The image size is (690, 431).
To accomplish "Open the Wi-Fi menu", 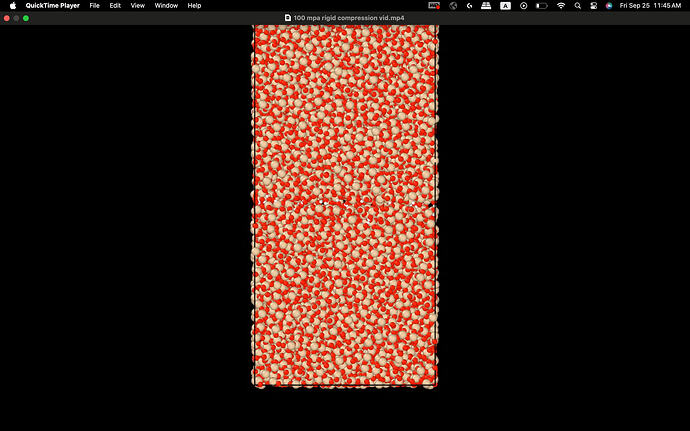I will coord(561,6).
